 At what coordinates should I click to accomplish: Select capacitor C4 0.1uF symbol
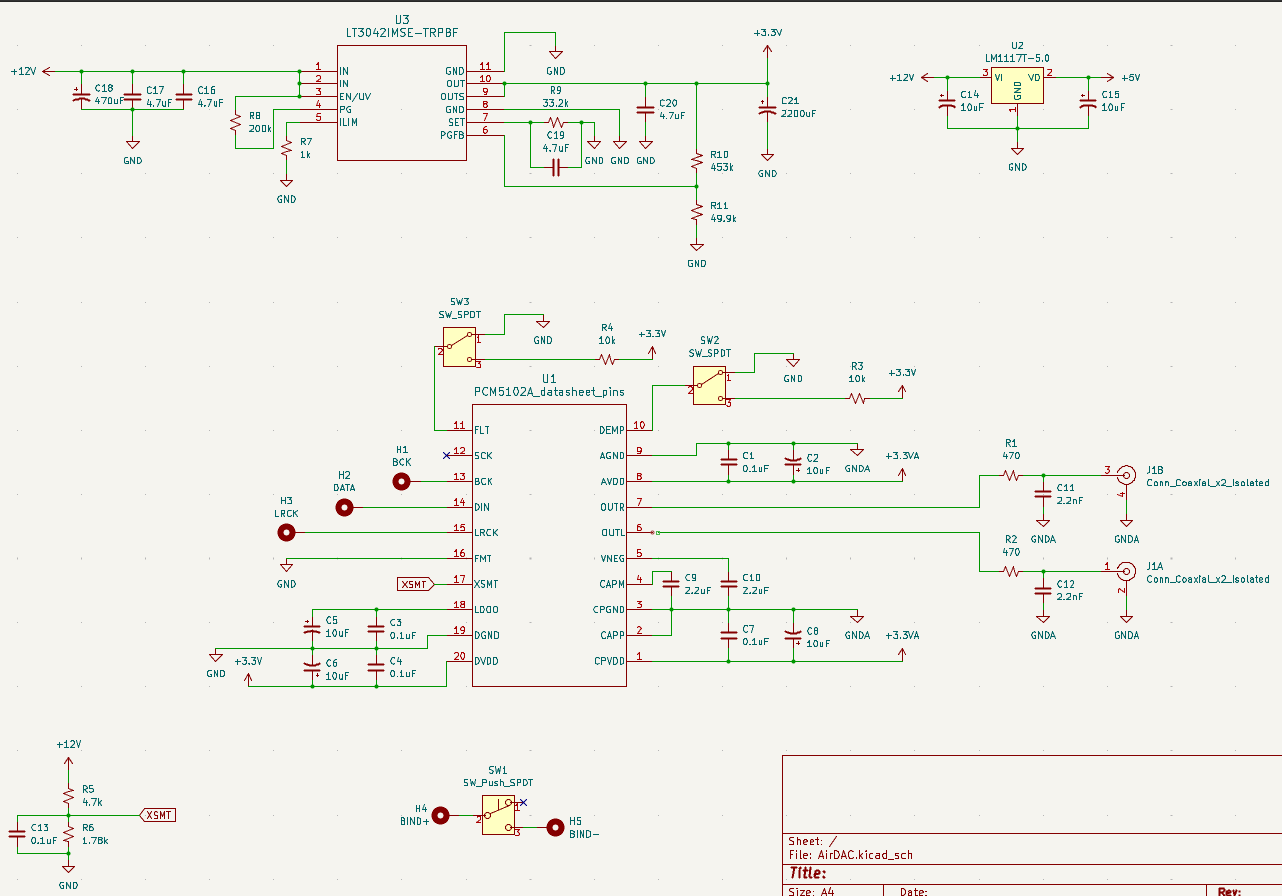click(376, 667)
